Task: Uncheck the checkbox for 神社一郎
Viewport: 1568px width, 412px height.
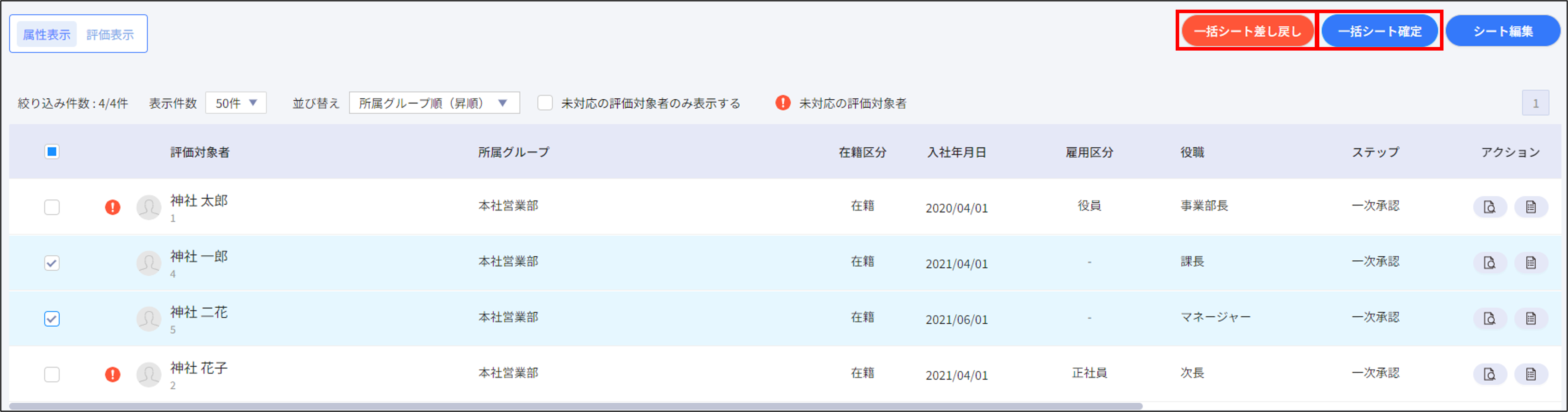Action: coord(52,262)
